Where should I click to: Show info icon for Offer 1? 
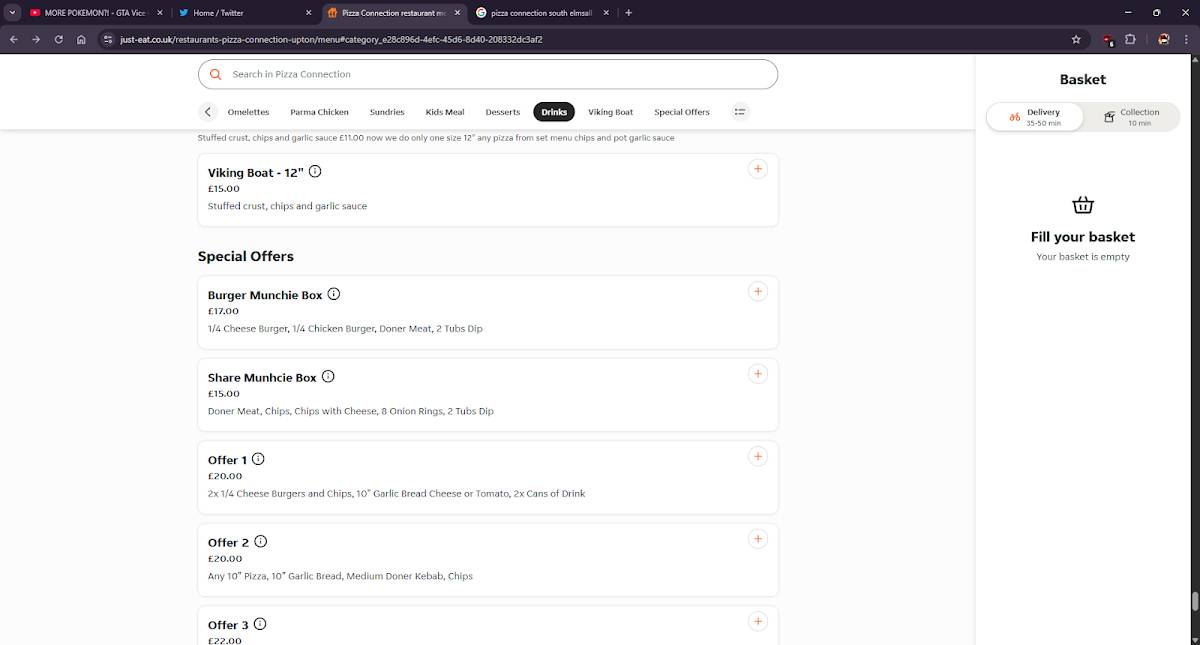tap(258, 459)
